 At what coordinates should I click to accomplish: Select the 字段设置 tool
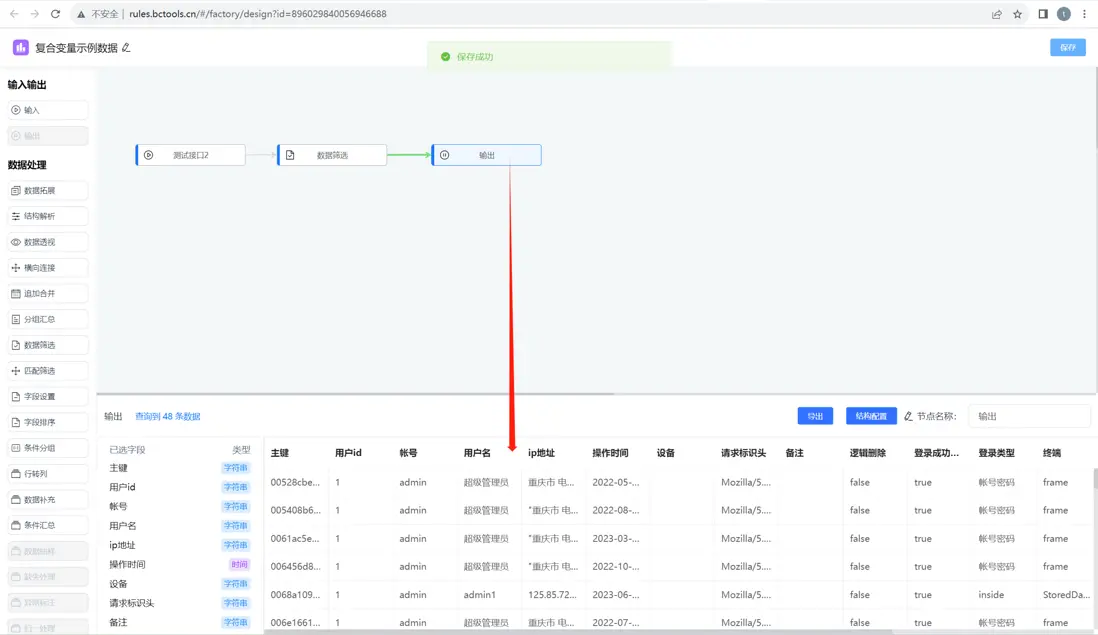[48, 396]
